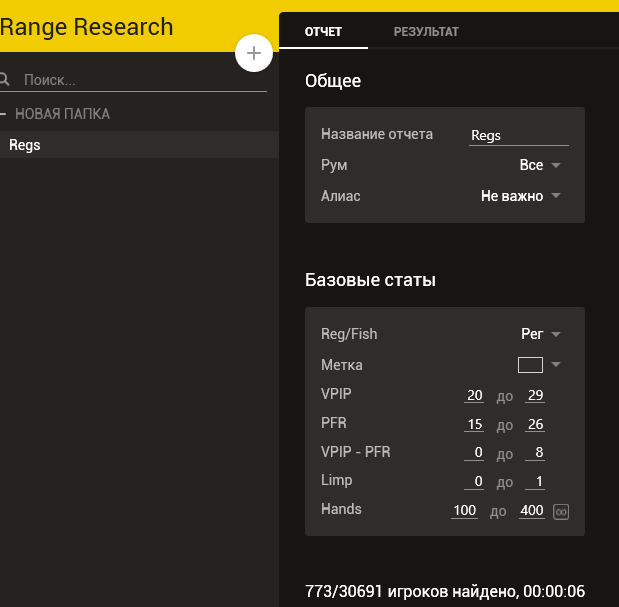Click the Метка color swatch
The image size is (619, 607).
[530, 365]
